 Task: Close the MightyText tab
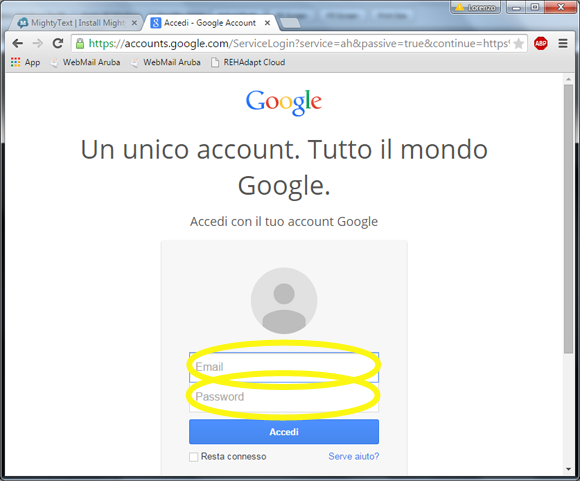click(x=134, y=23)
